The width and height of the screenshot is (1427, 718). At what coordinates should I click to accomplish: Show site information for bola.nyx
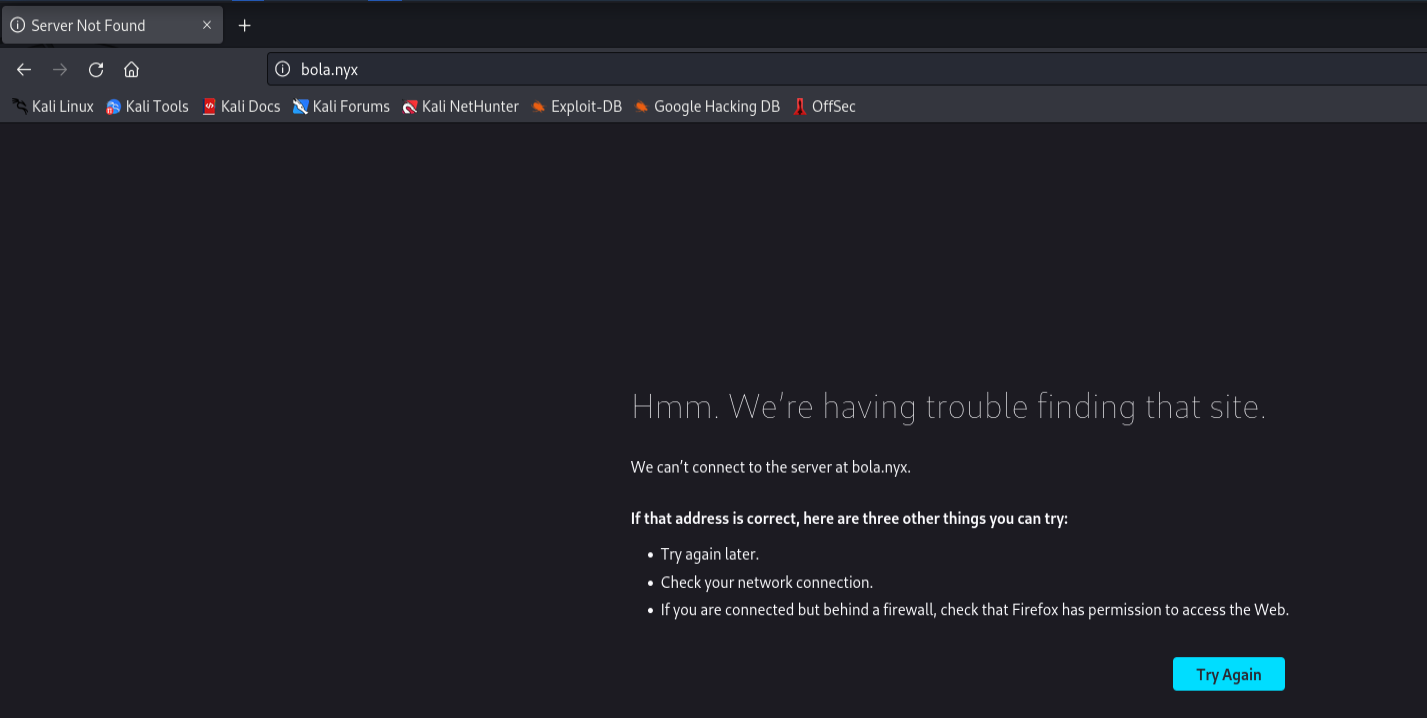click(283, 69)
